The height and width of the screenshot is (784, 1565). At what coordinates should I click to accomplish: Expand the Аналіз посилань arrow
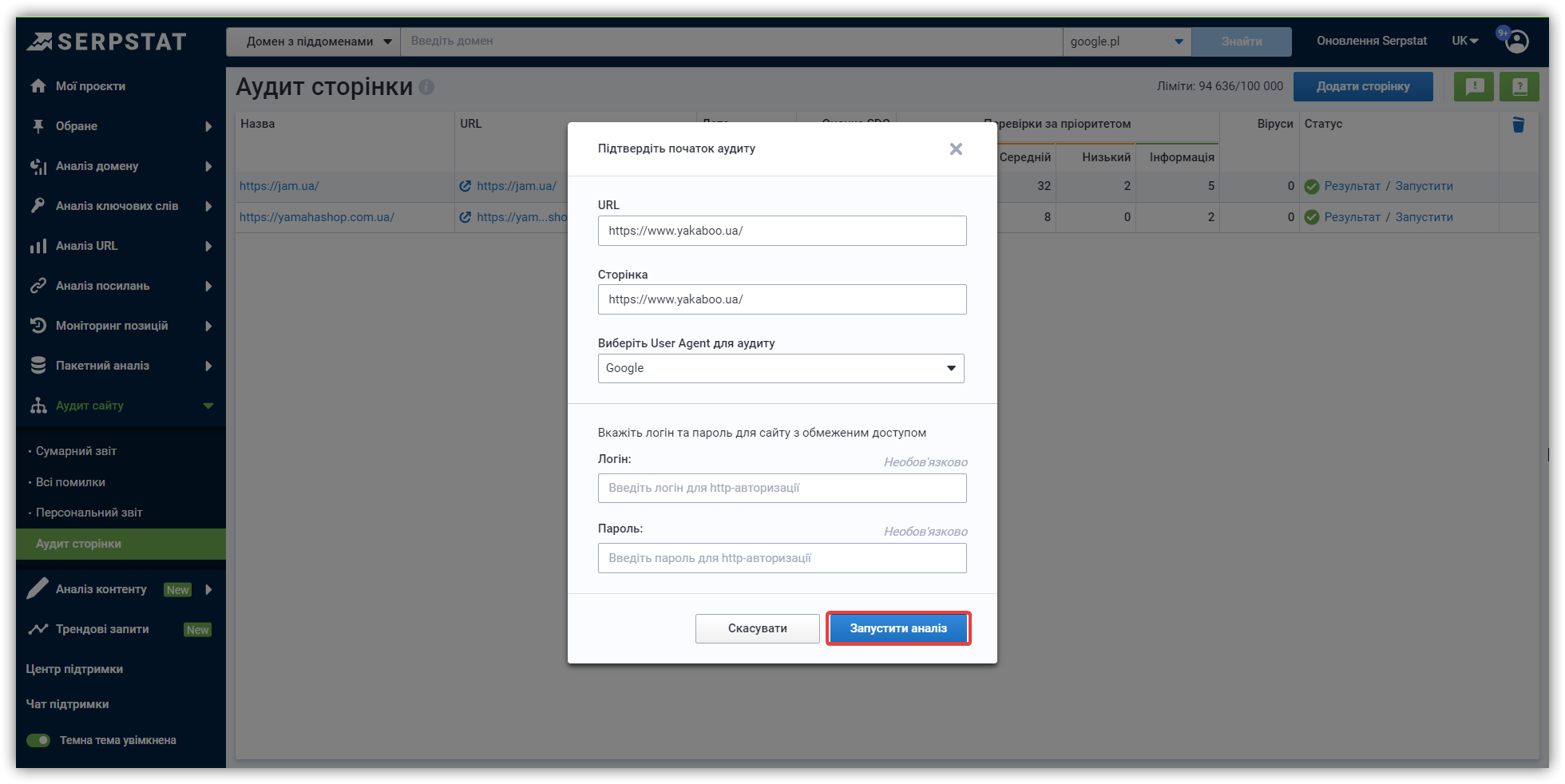coord(208,286)
